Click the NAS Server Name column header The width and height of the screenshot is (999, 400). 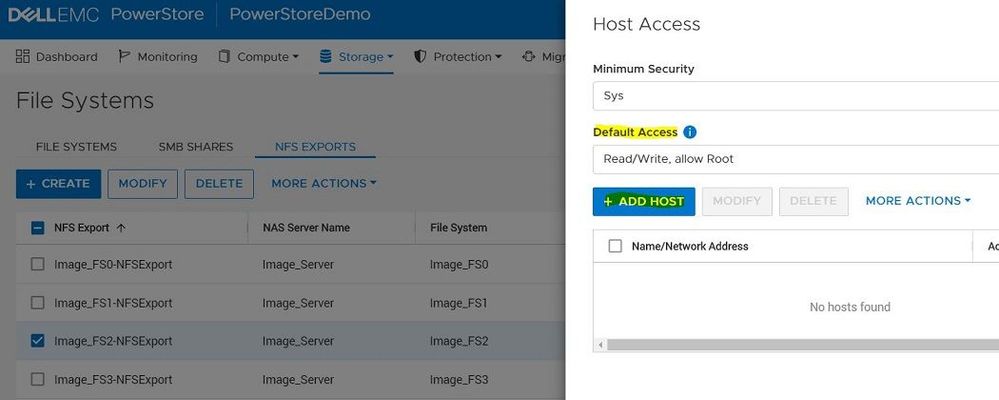pyautogui.click(x=306, y=227)
